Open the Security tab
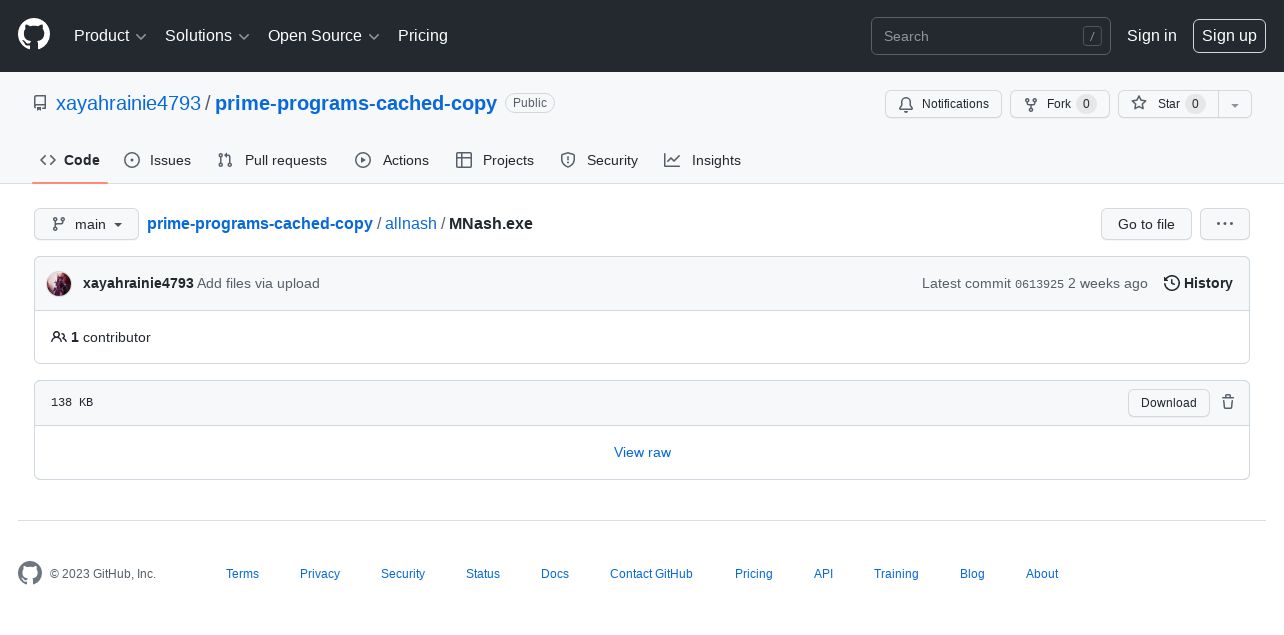Image resolution: width=1284 pixels, height=635 pixels. 599,160
